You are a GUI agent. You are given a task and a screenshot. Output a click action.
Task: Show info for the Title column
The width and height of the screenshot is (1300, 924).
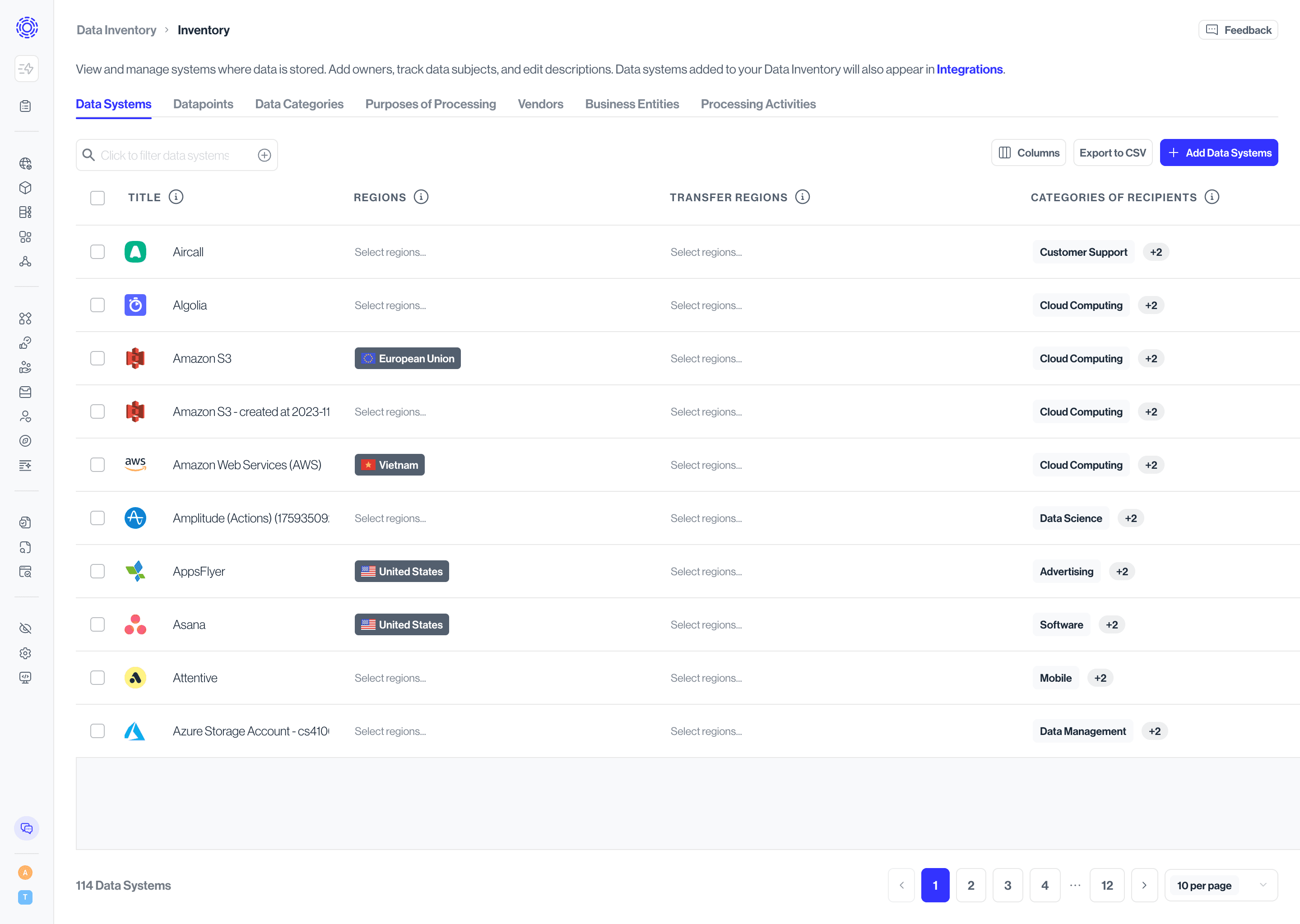(176, 197)
